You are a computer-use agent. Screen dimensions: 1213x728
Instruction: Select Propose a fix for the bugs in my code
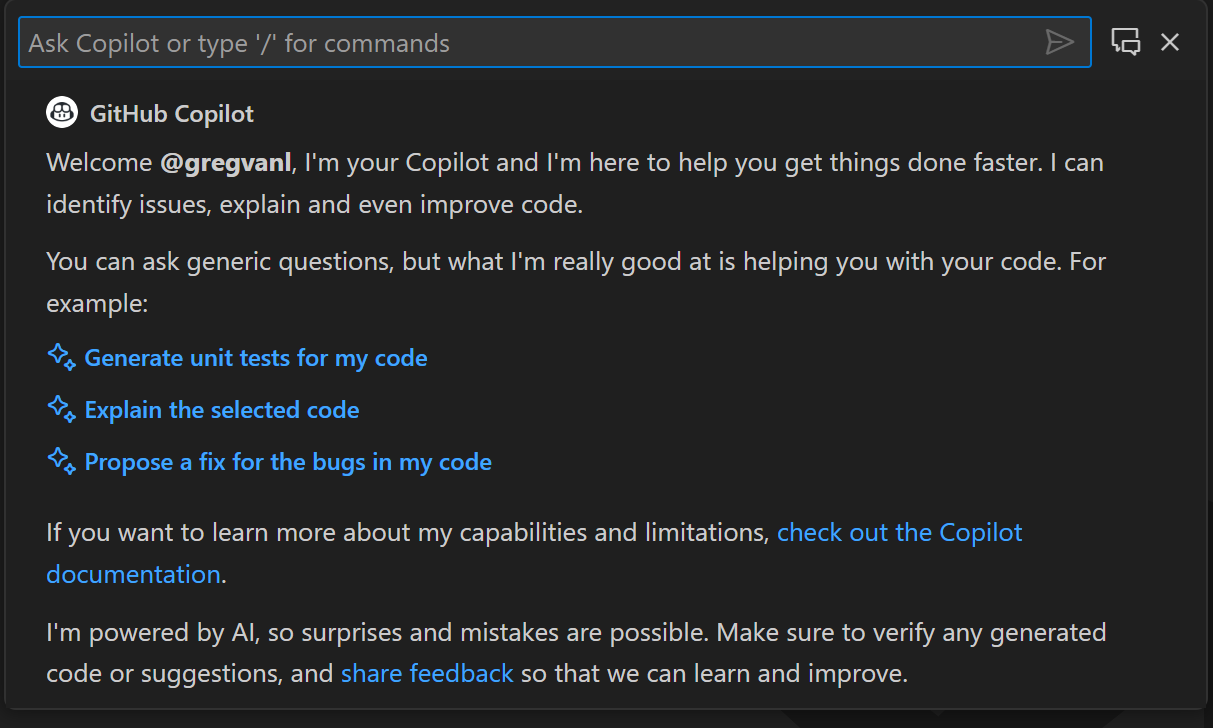(x=288, y=461)
